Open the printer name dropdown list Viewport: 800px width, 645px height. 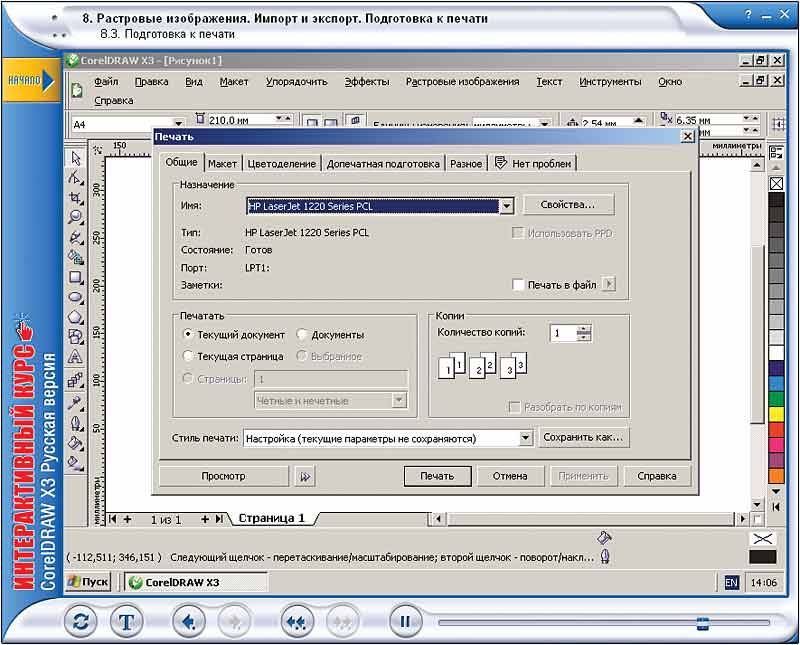pos(506,206)
